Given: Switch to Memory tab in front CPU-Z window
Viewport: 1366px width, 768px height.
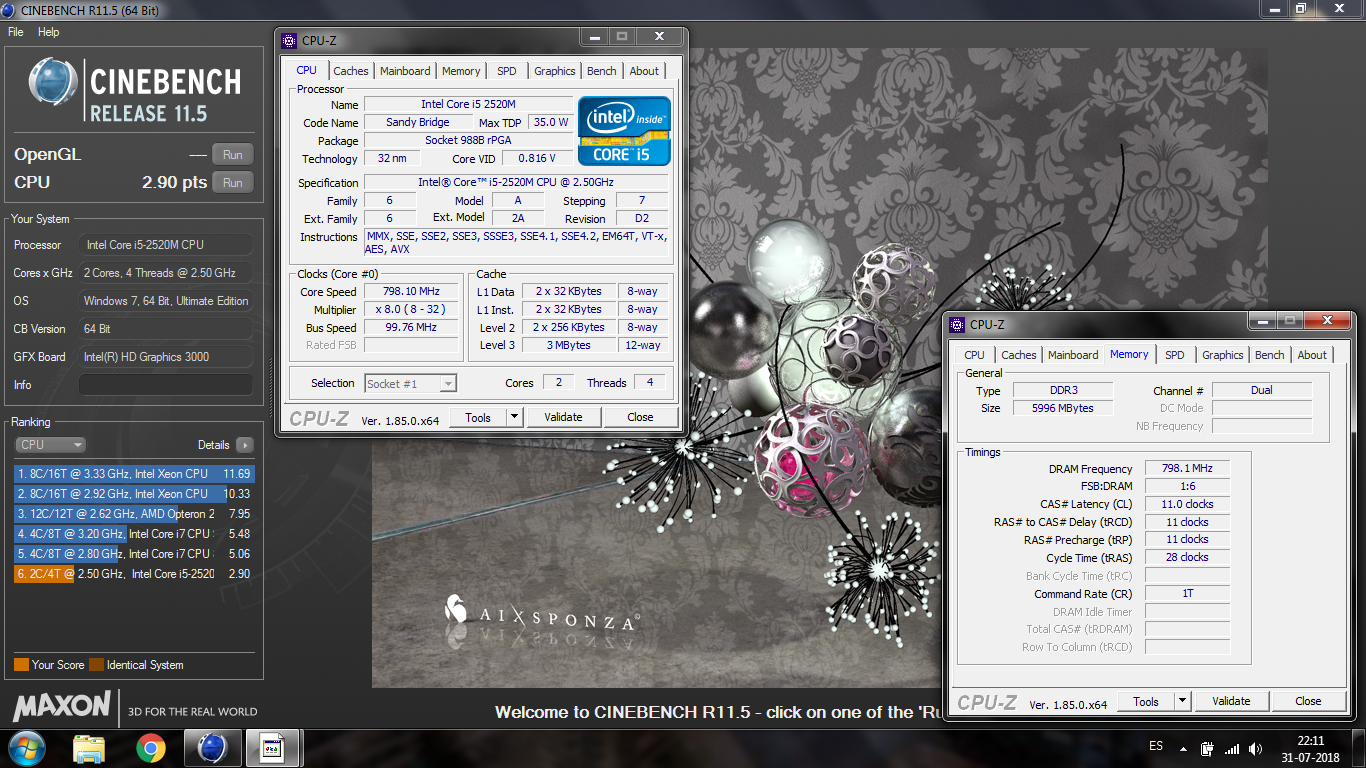Looking at the screenshot, I should coord(461,71).
